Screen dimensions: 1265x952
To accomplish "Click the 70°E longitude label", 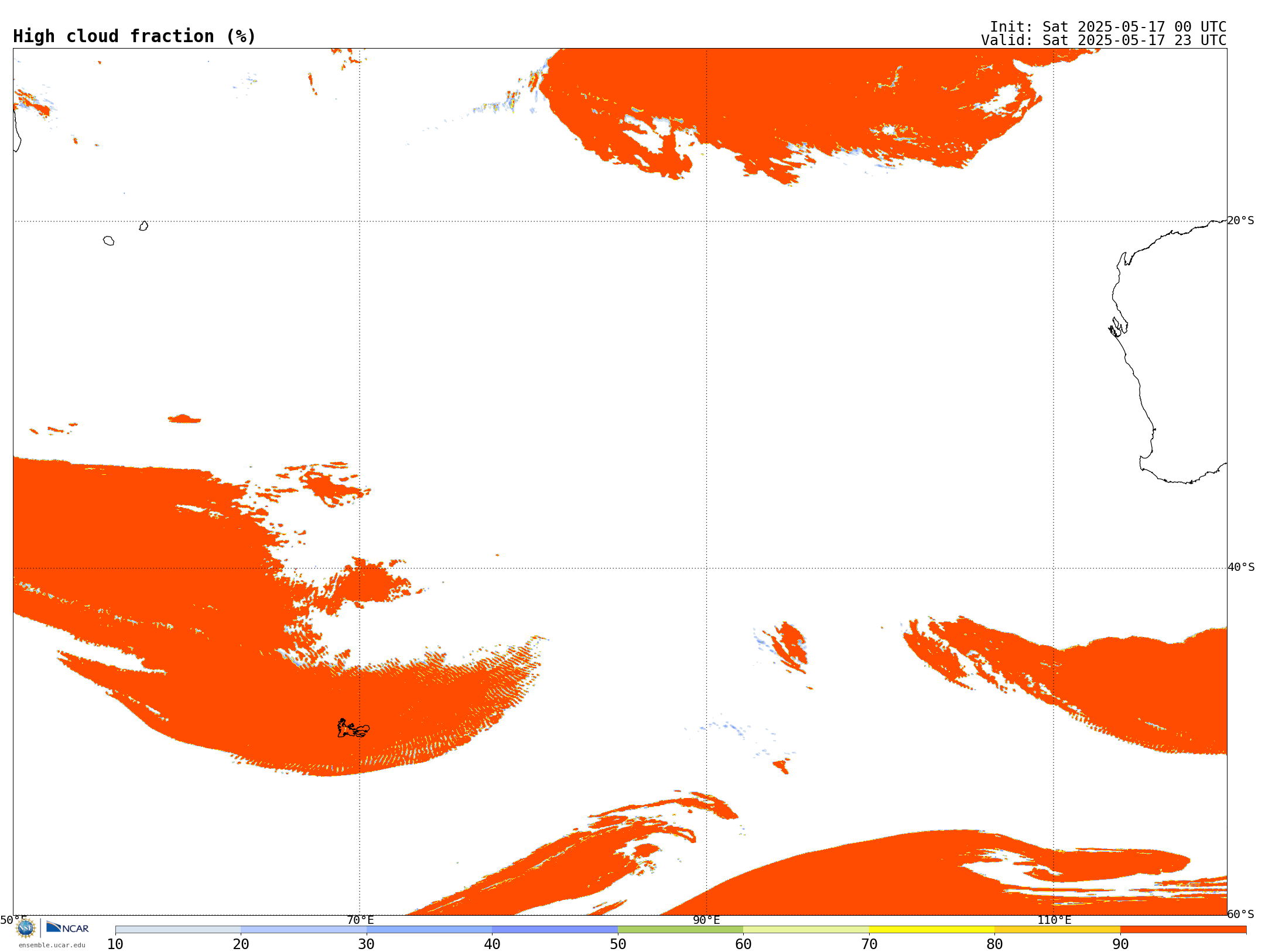I will click(x=360, y=920).
